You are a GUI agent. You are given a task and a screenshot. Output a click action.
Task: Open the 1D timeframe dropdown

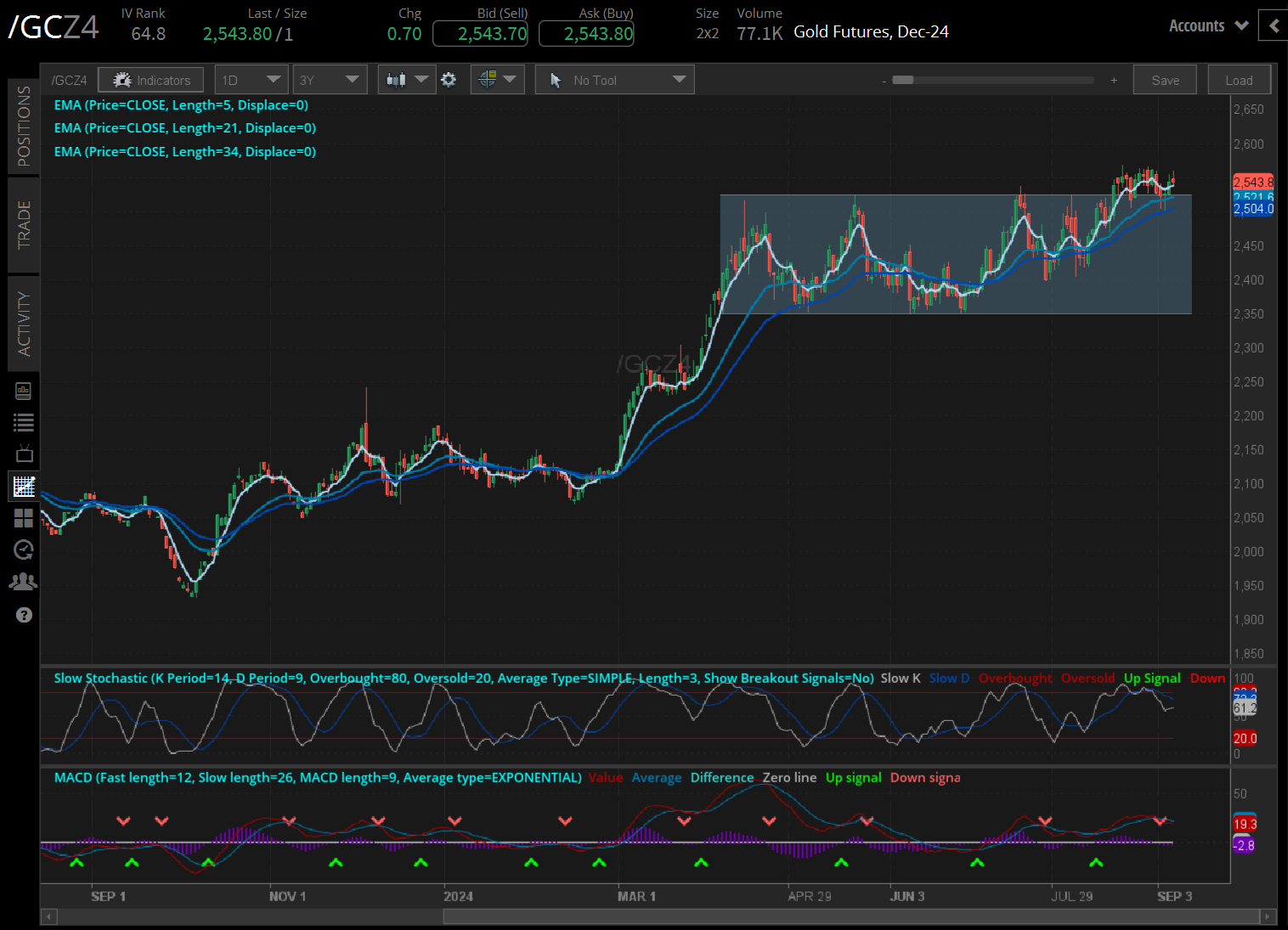click(251, 79)
